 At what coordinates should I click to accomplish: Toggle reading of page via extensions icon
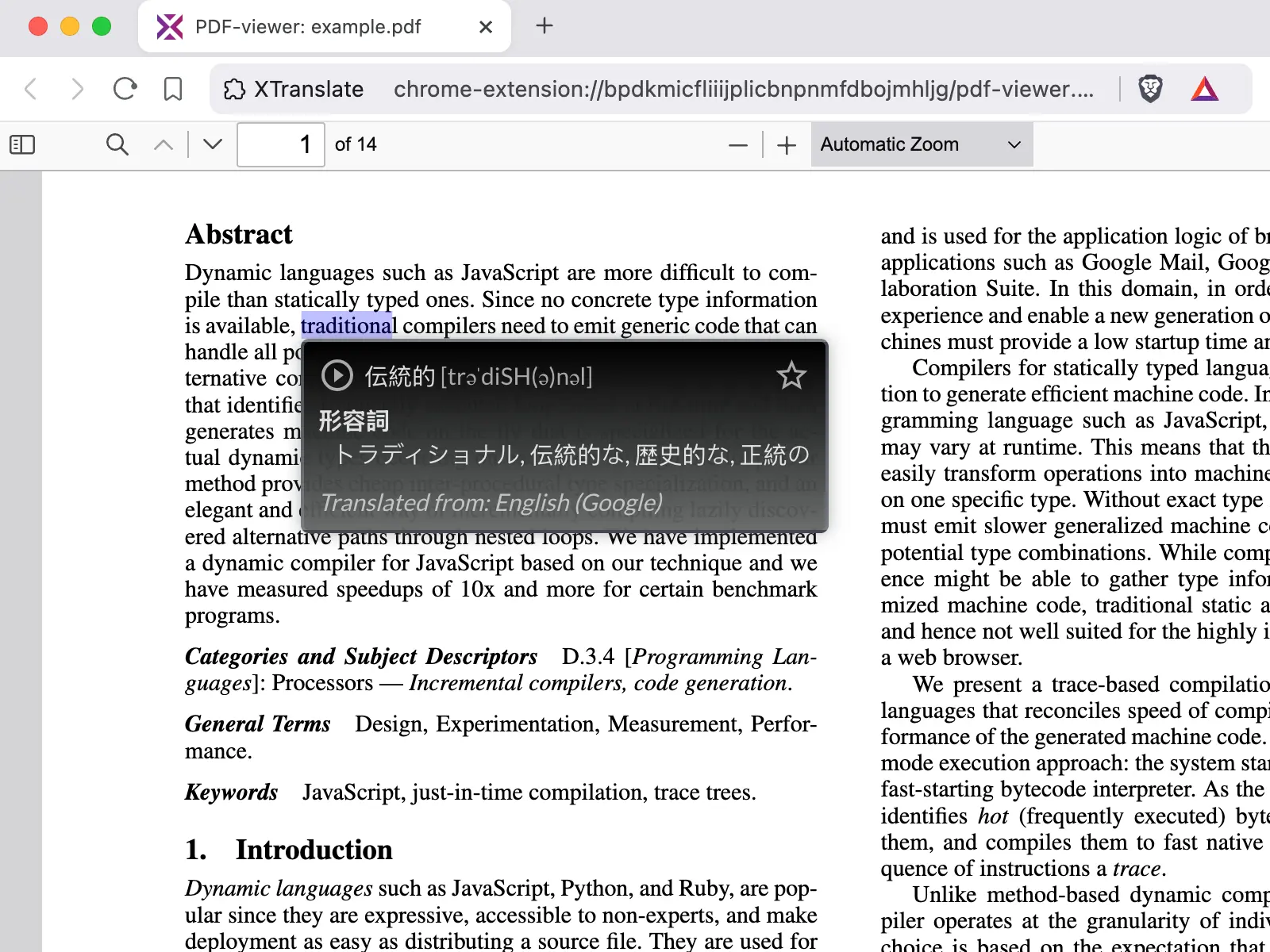[x=234, y=89]
